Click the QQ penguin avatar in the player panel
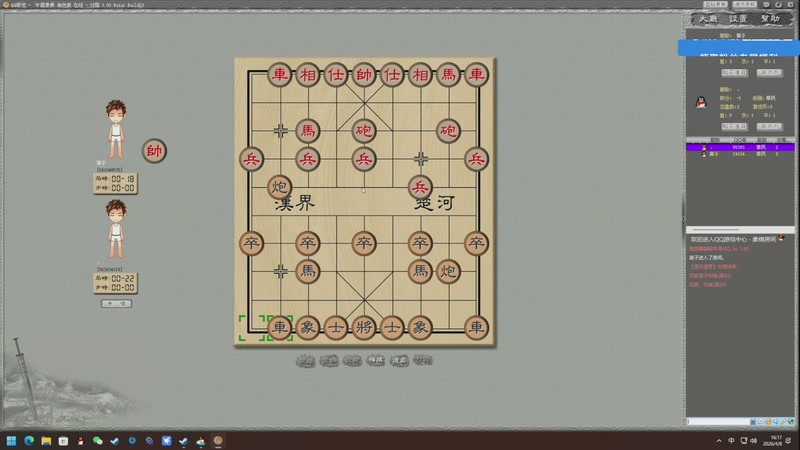Viewport: 800px width, 450px height. (x=702, y=102)
